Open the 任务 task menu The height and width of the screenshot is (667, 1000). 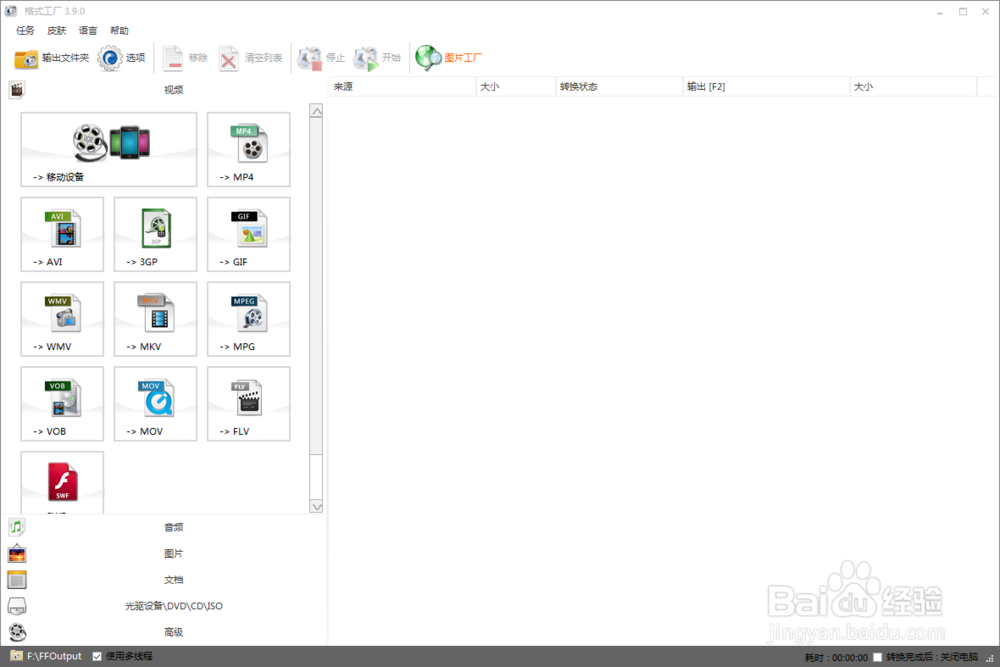click(26, 31)
